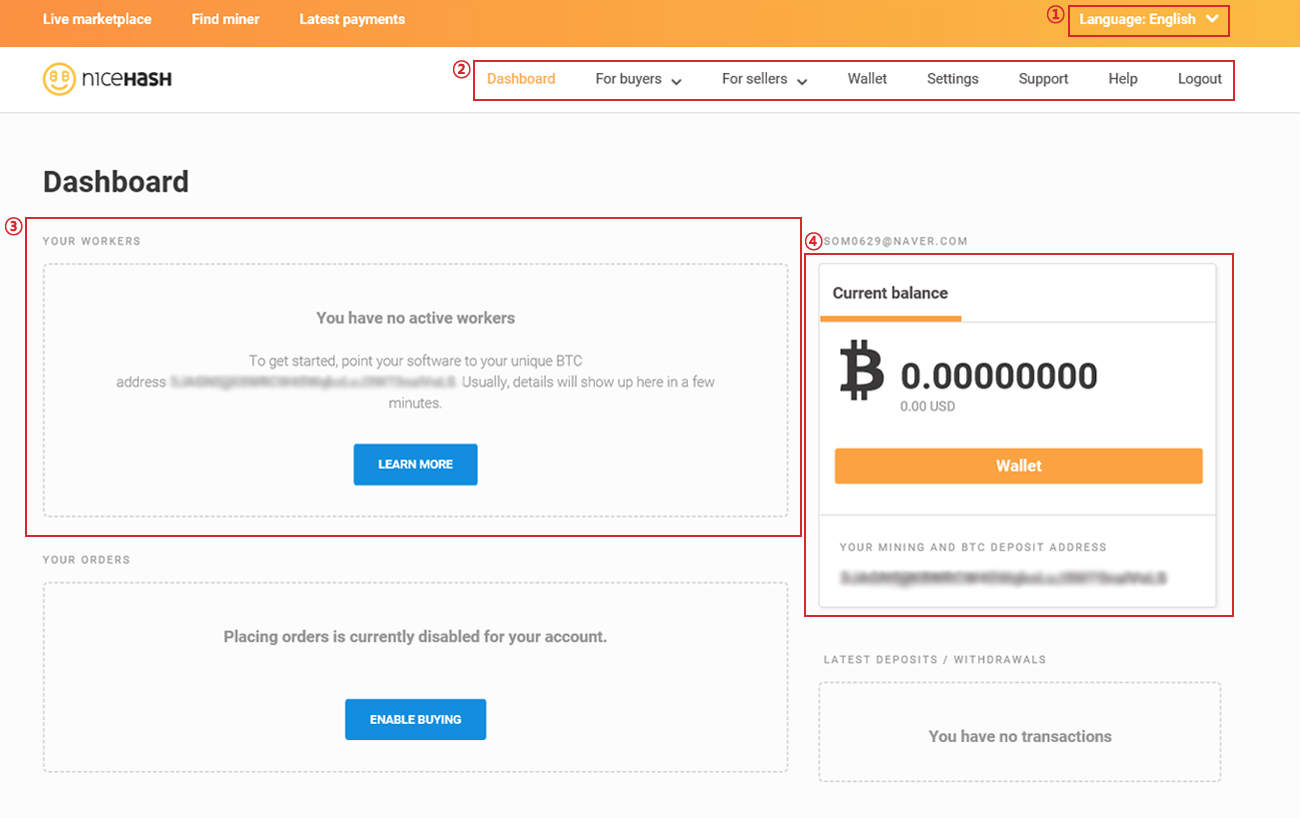
Task: Expand the For sellers menu
Action: 764,79
